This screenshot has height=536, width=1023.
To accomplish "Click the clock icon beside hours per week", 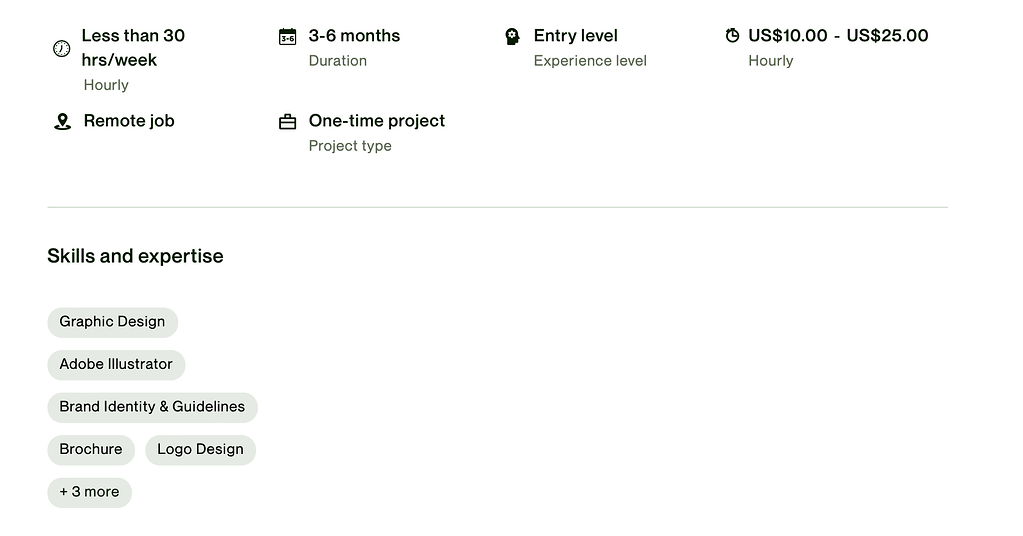I will 61,48.
